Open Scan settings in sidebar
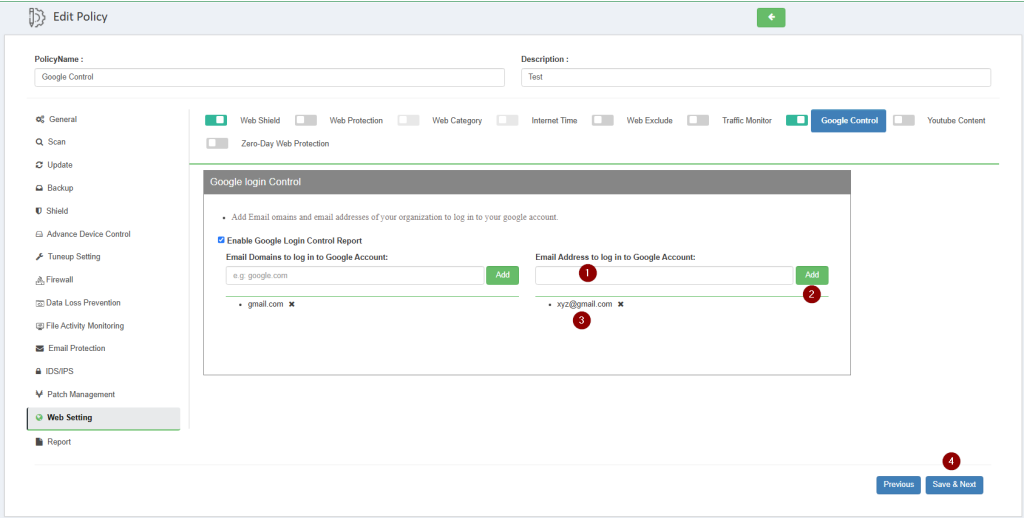The width and height of the screenshot is (1024, 518). click(57, 142)
